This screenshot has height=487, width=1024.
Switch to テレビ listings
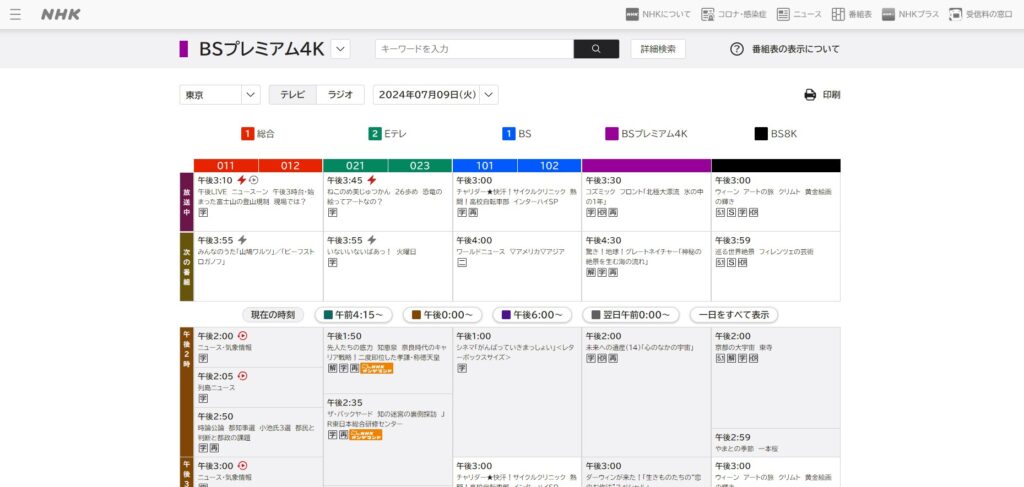[293, 95]
